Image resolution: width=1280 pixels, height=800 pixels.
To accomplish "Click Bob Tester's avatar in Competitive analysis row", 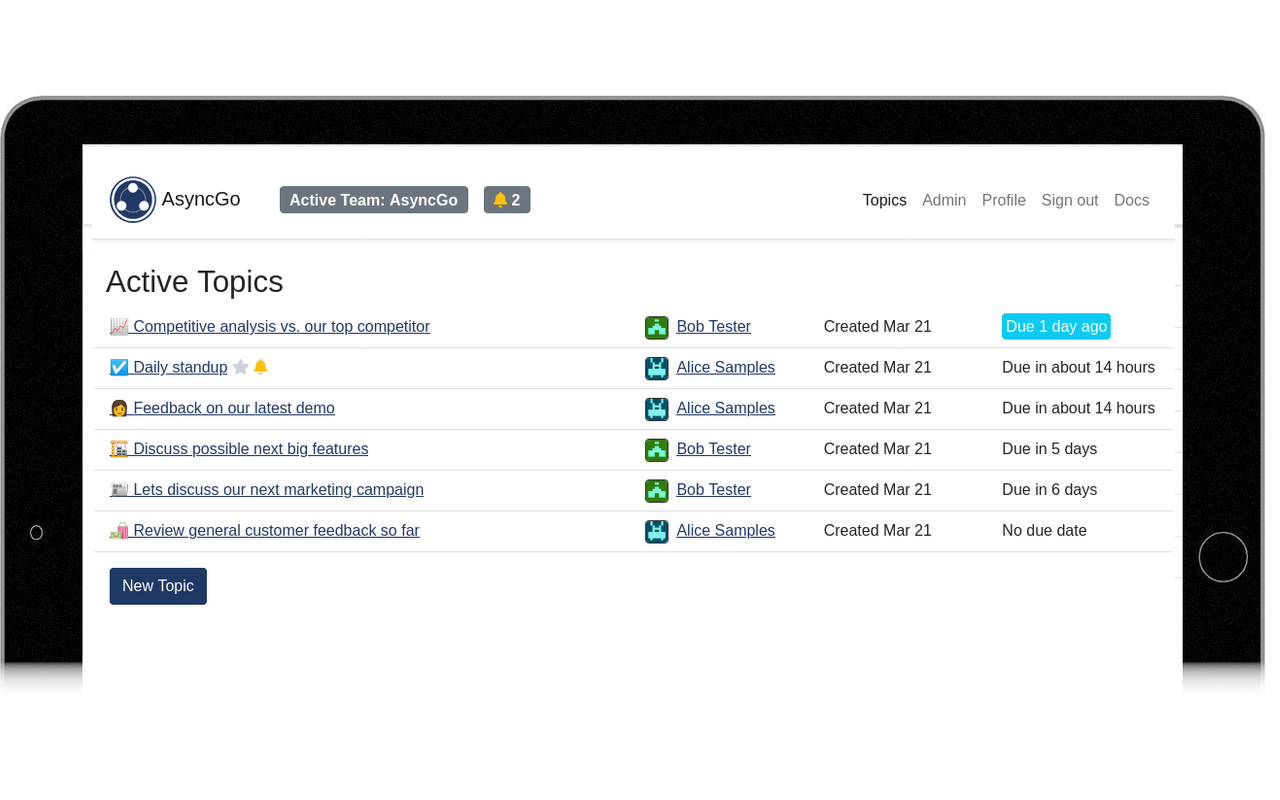I will coord(657,327).
